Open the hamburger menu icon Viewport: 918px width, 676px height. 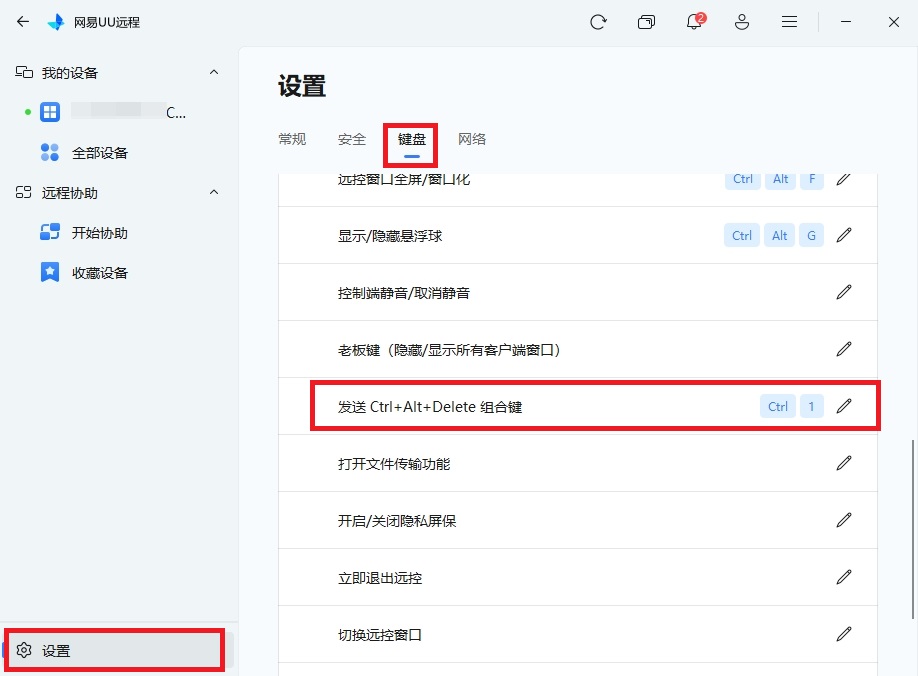(789, 22)
